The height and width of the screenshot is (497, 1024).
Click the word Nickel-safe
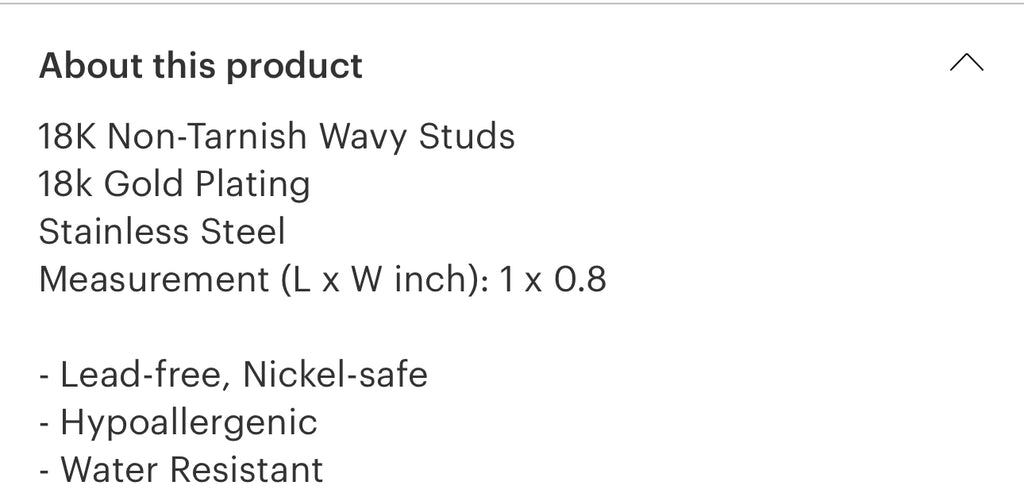[336, 375]
